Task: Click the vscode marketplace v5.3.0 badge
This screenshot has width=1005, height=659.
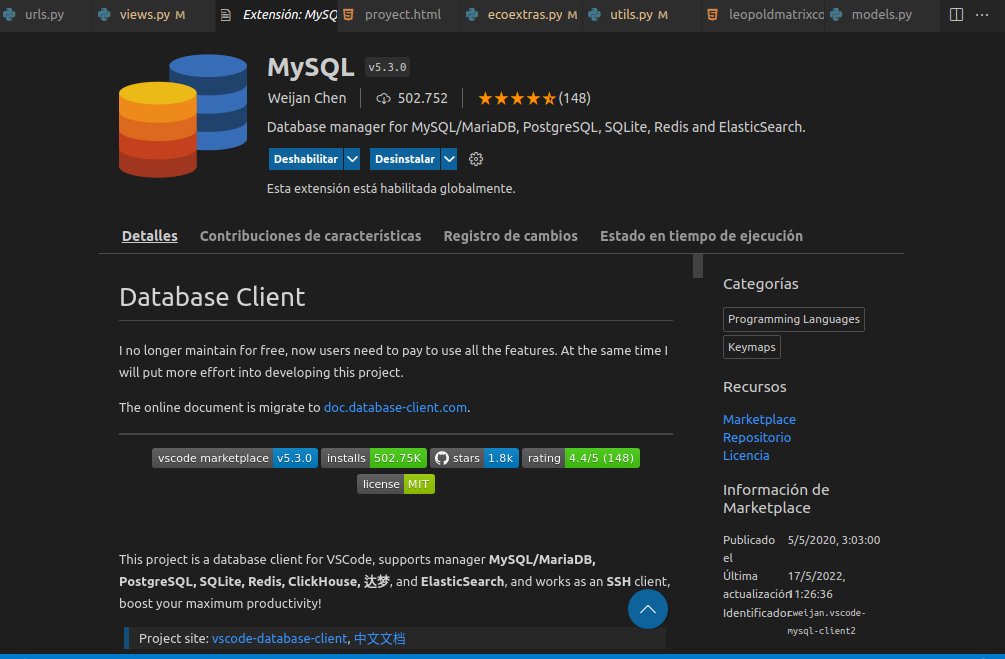Action: (235, 458)
